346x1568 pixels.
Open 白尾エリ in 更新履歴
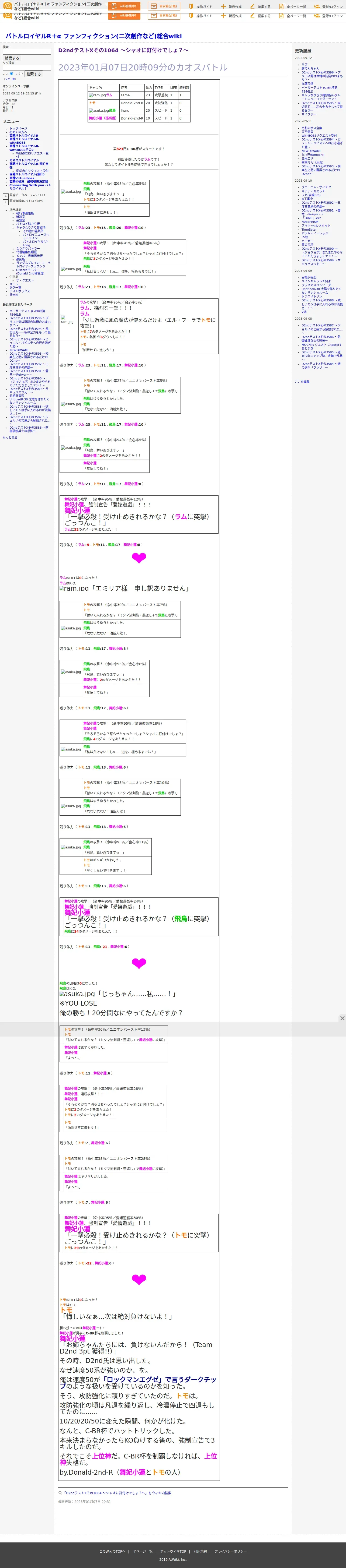(x=308, y=158)
